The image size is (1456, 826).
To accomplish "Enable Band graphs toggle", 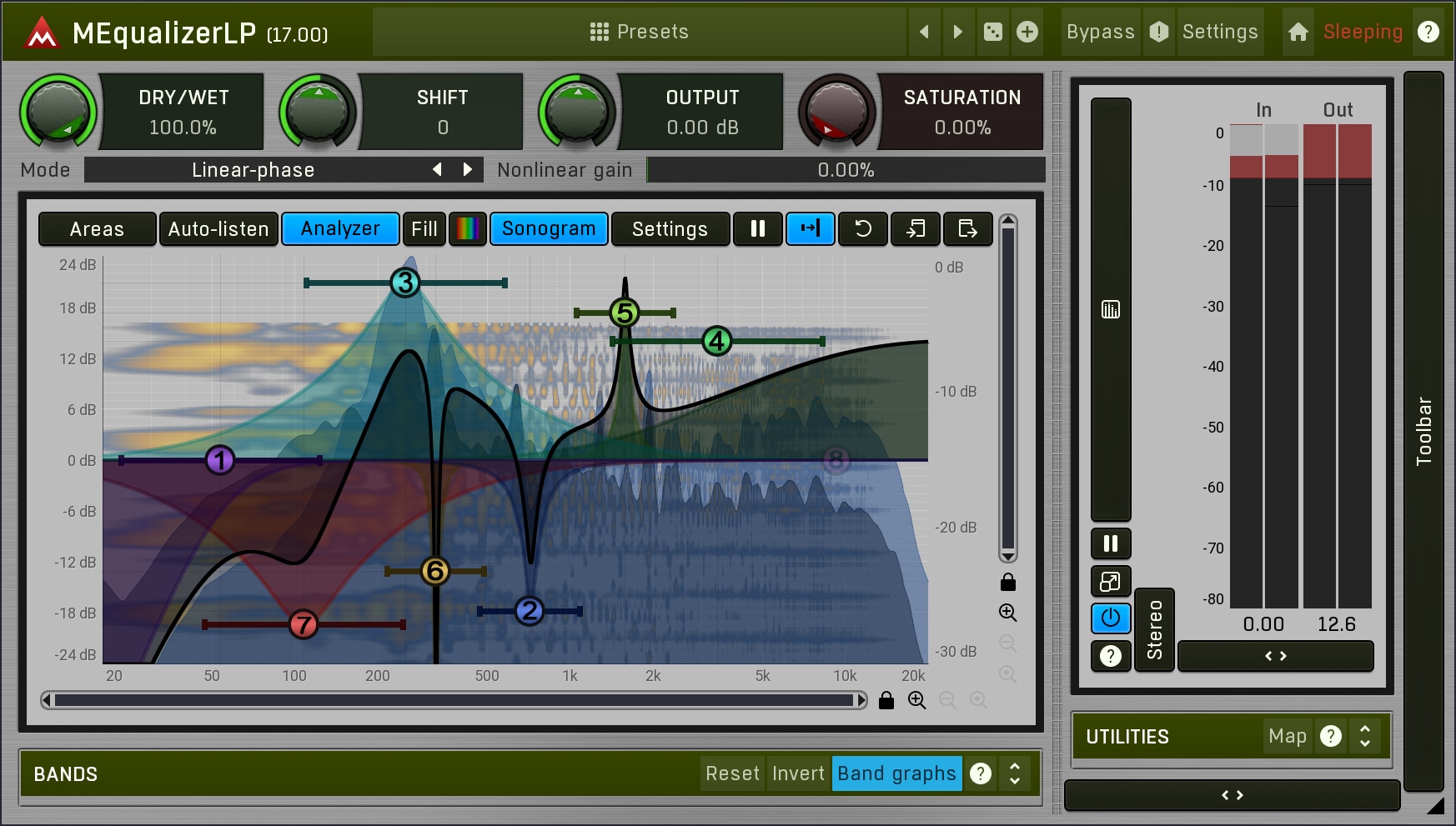I will point(896,773).
